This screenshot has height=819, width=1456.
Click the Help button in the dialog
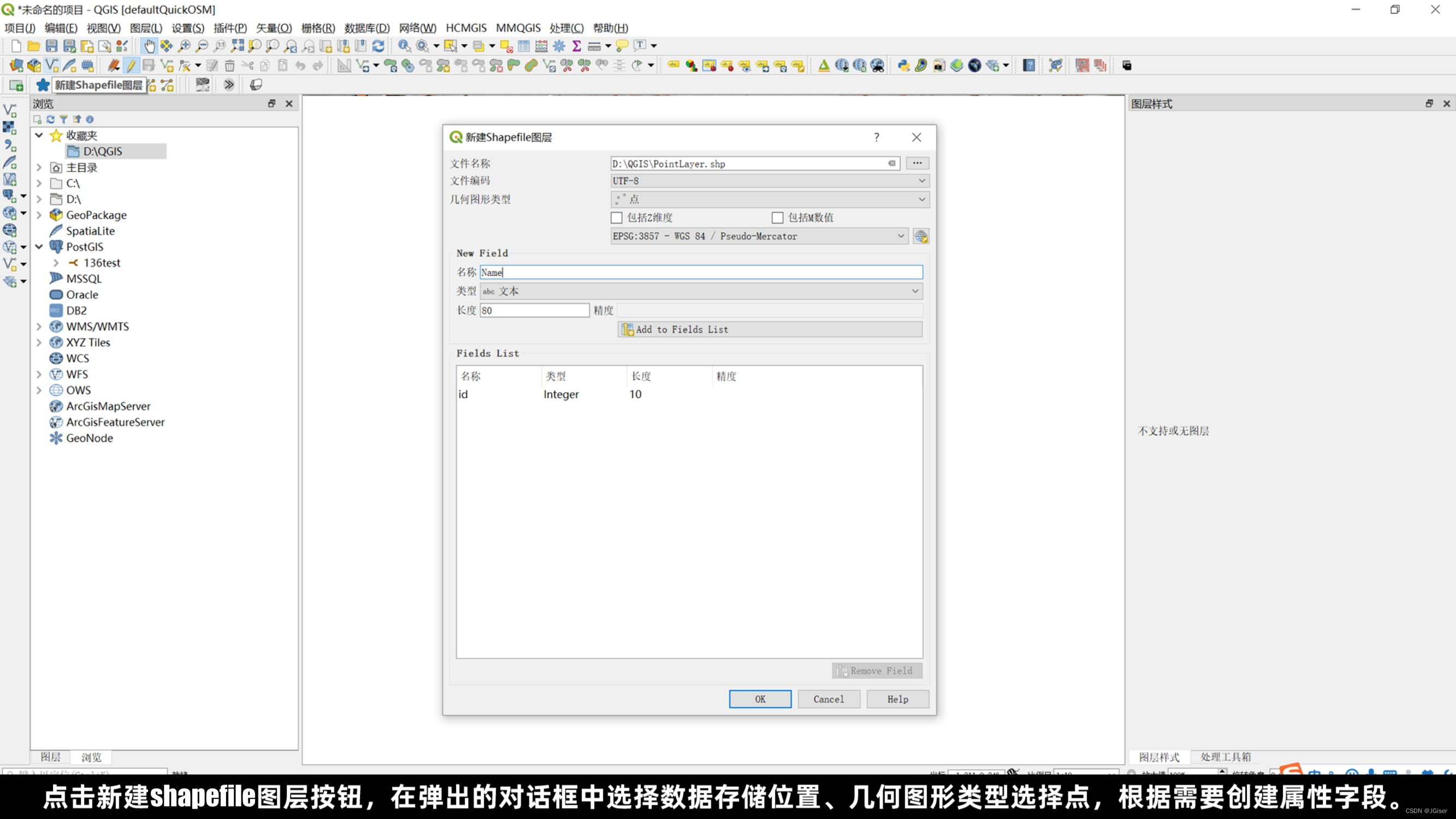click(897, 699)
